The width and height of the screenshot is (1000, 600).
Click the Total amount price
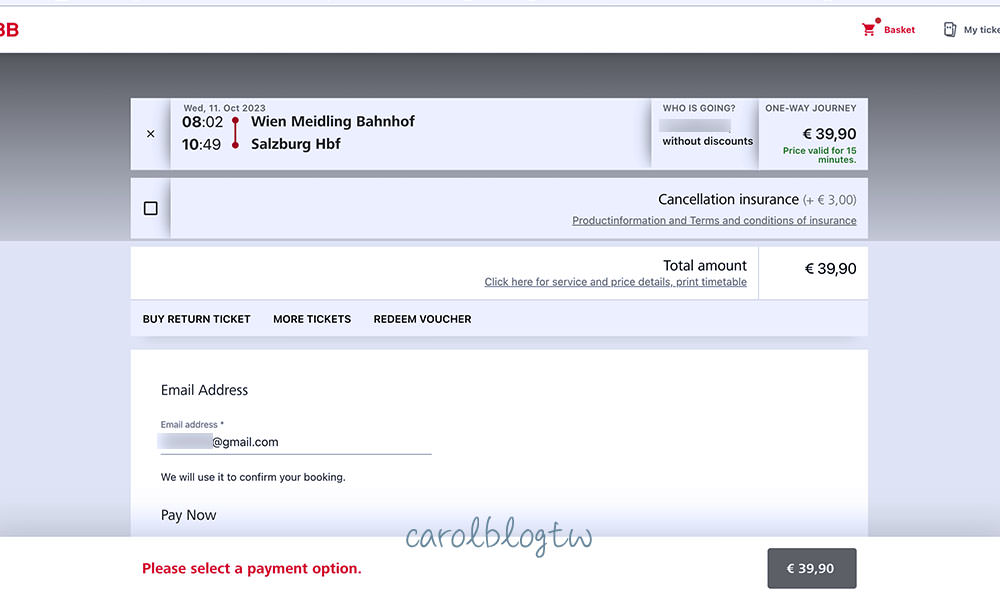(x=830, y=269)
